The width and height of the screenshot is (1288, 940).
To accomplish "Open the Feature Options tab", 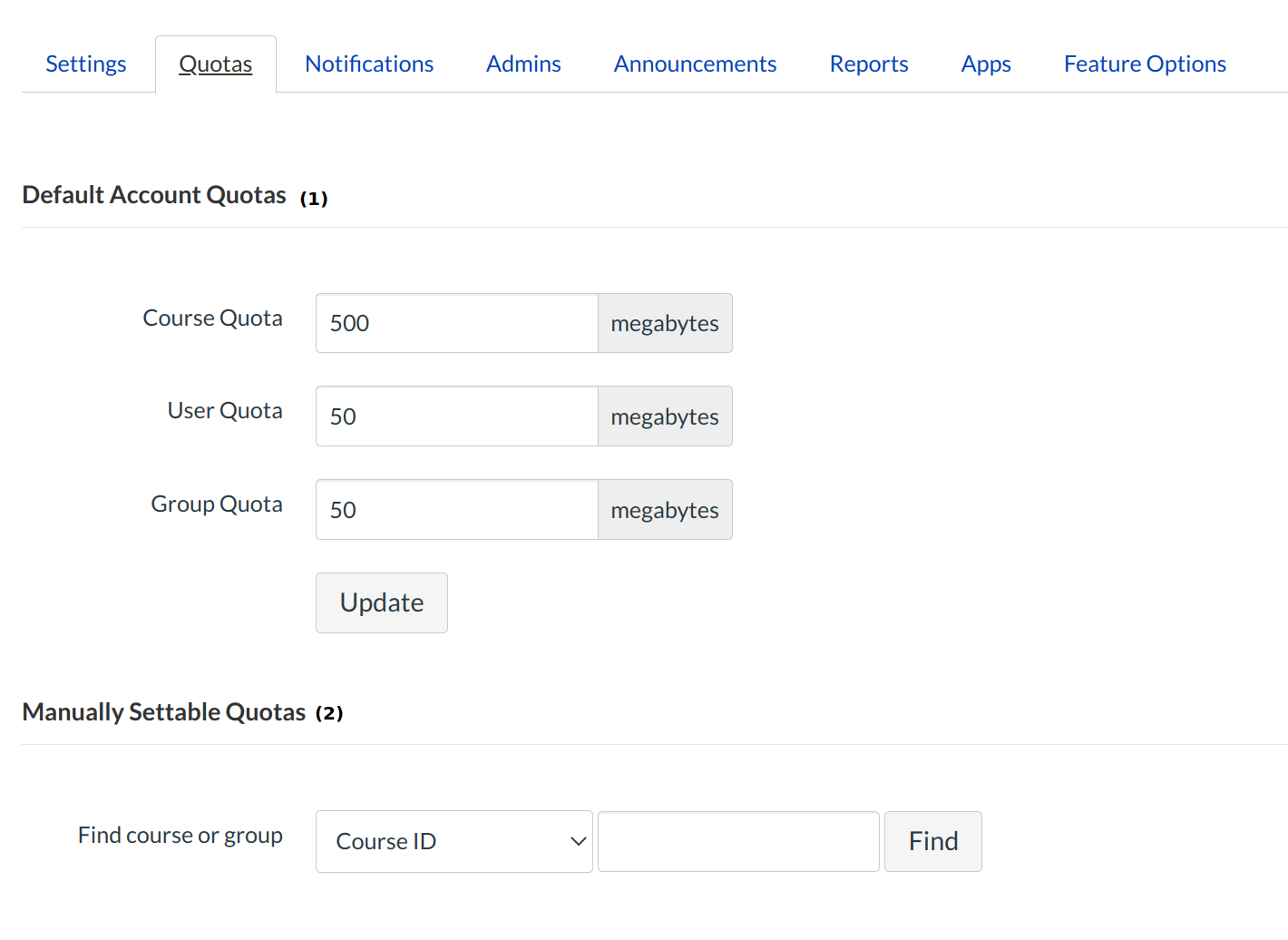I will point(1145,64).
